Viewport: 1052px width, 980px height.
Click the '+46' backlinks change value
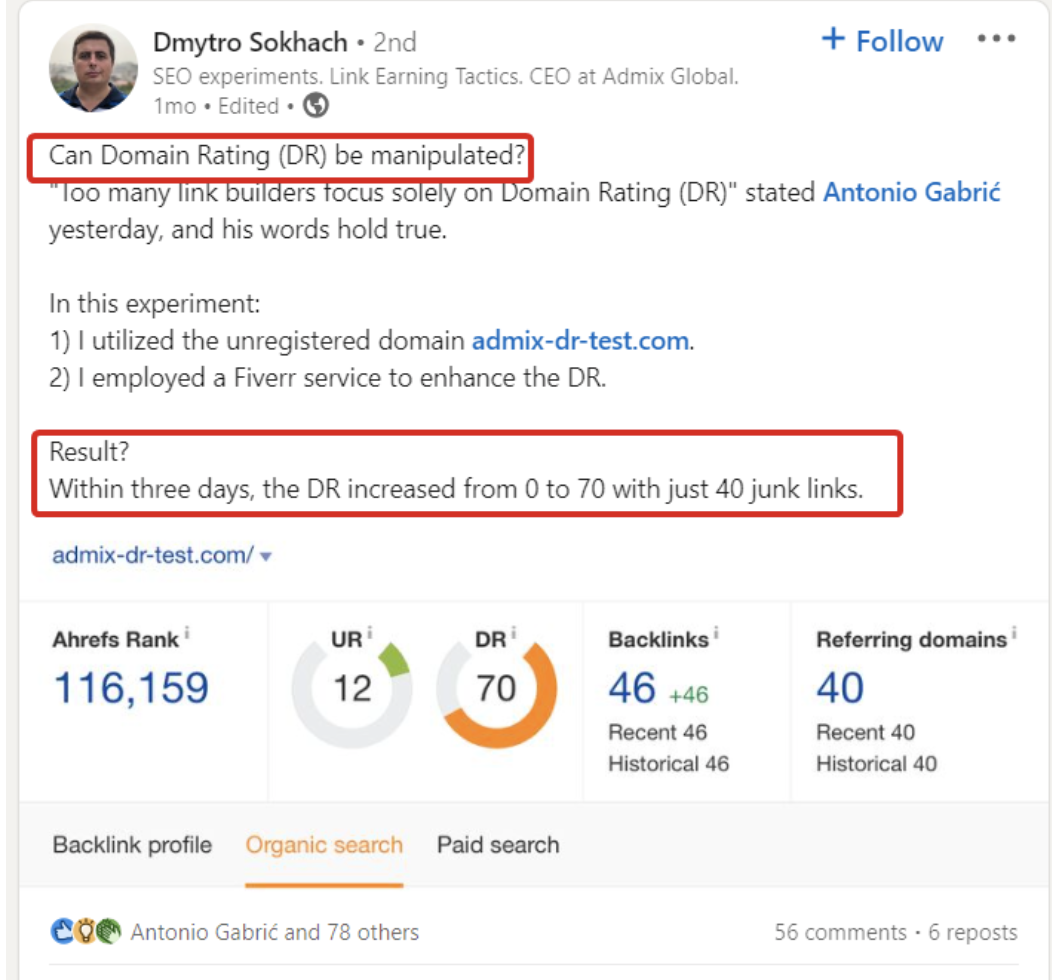click(x=688, y=695)
